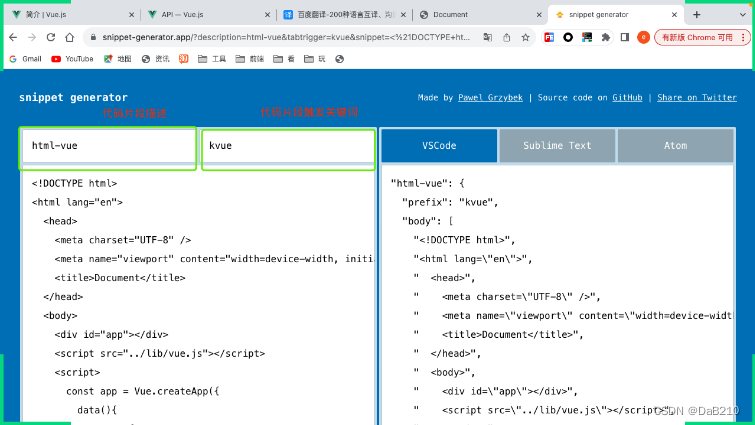The height and width of the screenshot is (425, 755).
Task: Open the 看 bookmarks folder
Action: point(284,59)
